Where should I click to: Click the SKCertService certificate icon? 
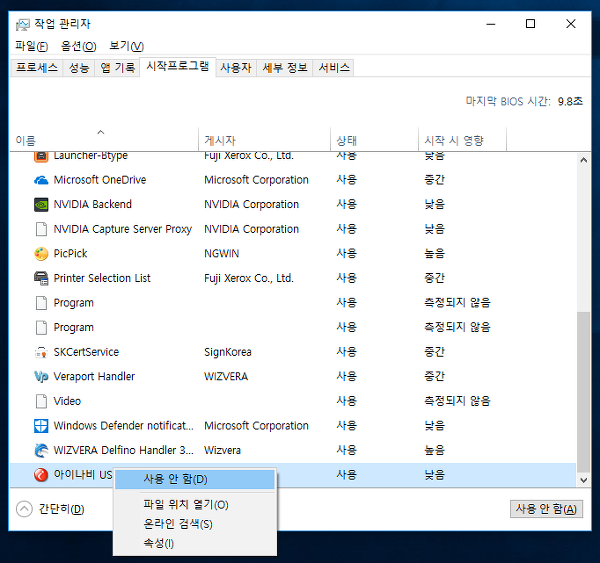(41, 352)
